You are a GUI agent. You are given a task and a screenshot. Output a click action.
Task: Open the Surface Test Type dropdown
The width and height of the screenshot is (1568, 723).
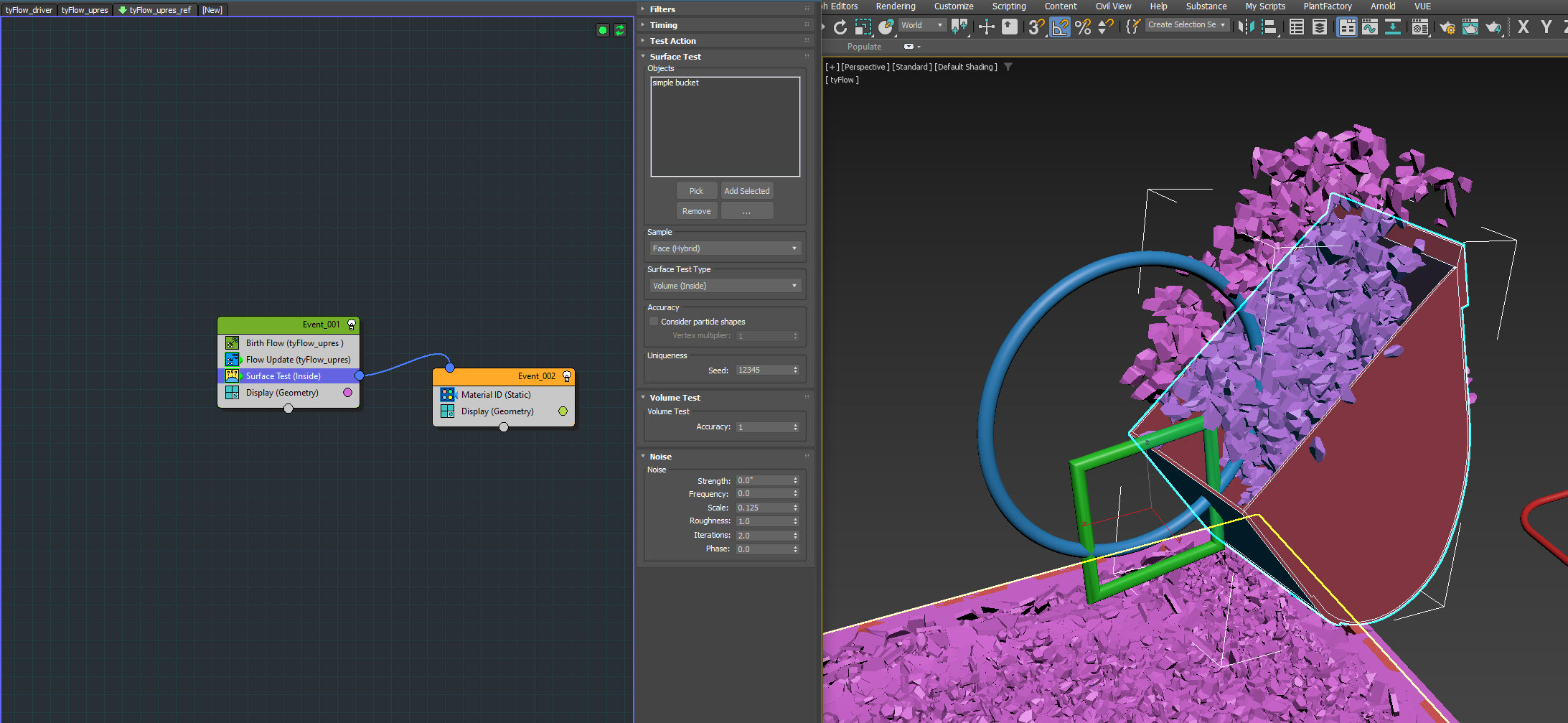724,286
